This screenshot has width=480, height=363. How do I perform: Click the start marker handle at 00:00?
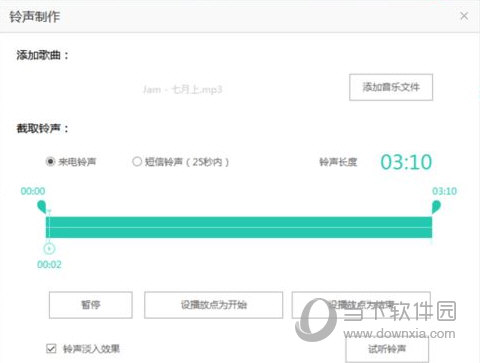pyautogui.click(x=42, y=207)
